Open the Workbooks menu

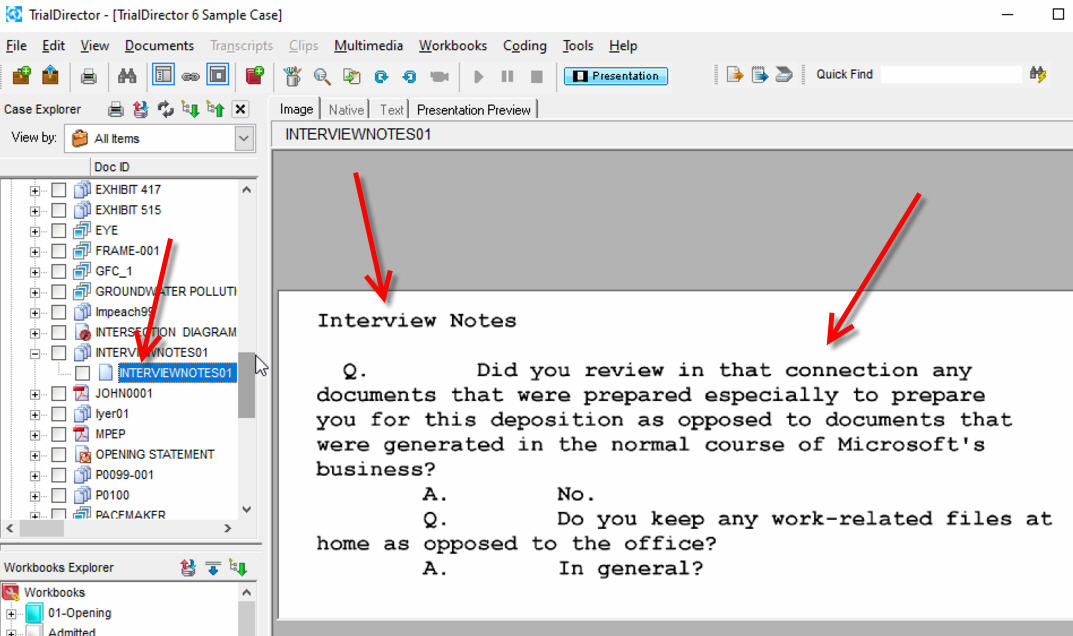point(453,46)
